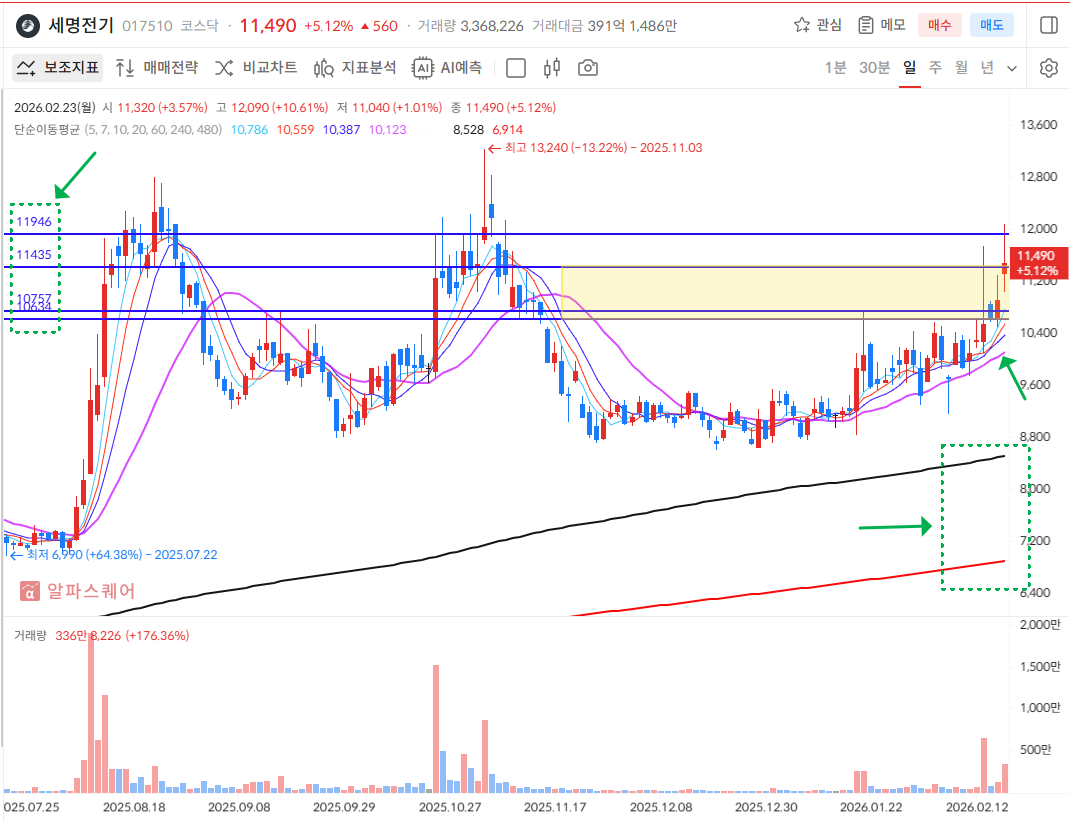Screen dimensions: 1070x822
Task: Open chart settings gear icon
Action: pyautogui.click(x=1048, y=68)
